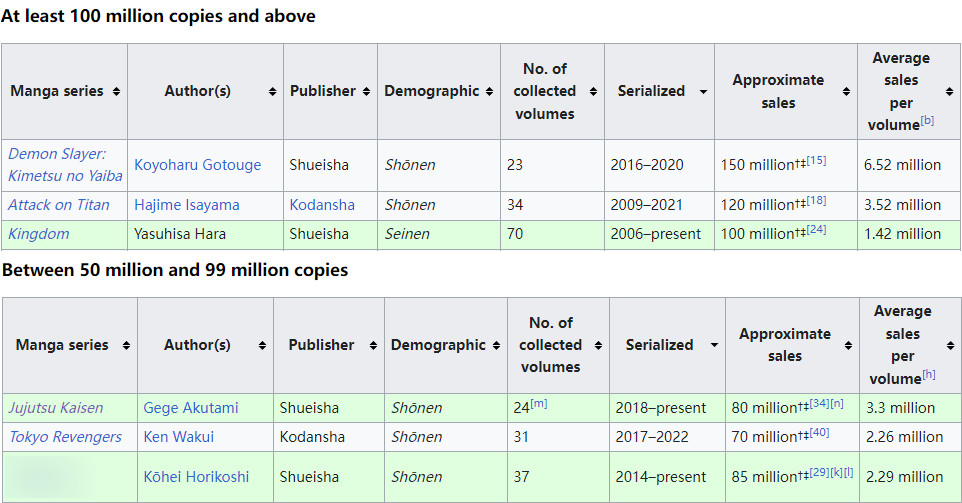Sort second table by Publisher arrows
Screen dimensions: 962x503
(373, 345)
